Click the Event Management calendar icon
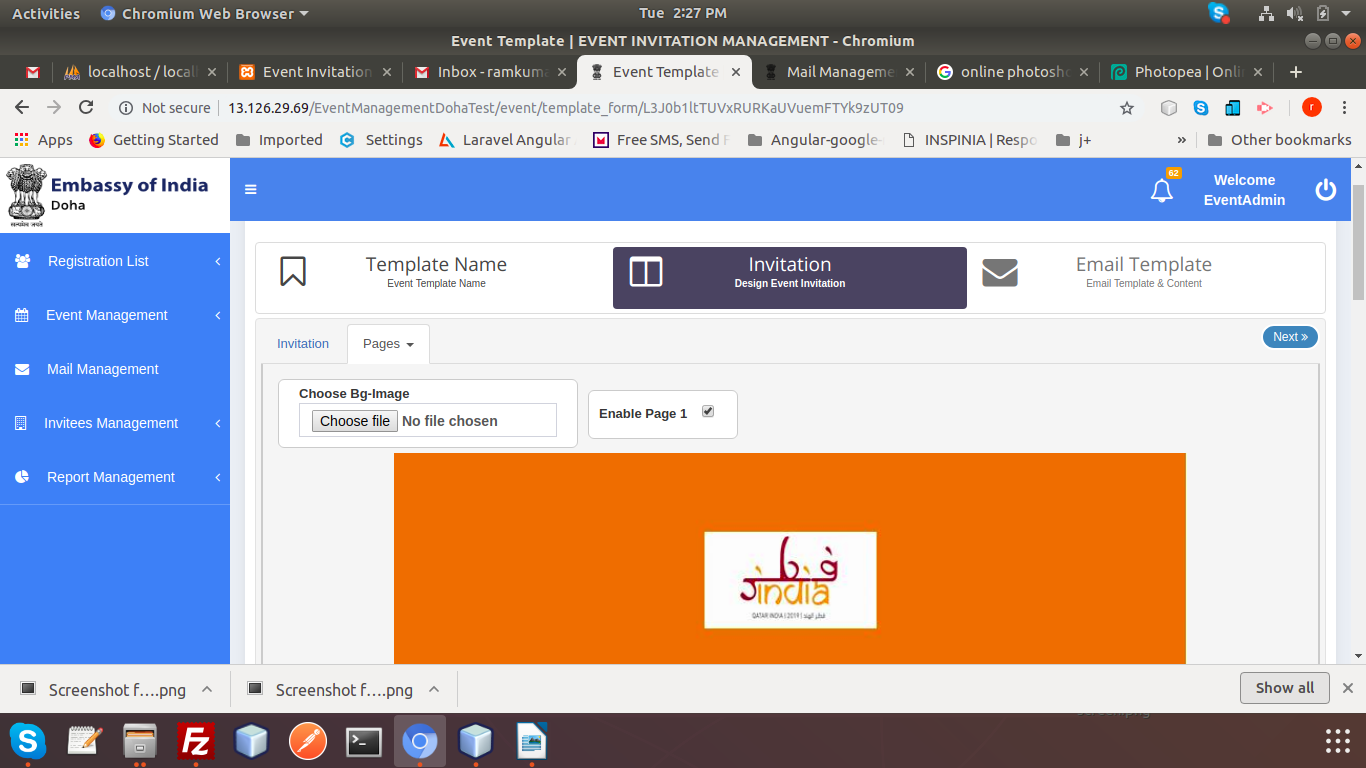This screenshot has width=1366, height=768. pos(22,315)
